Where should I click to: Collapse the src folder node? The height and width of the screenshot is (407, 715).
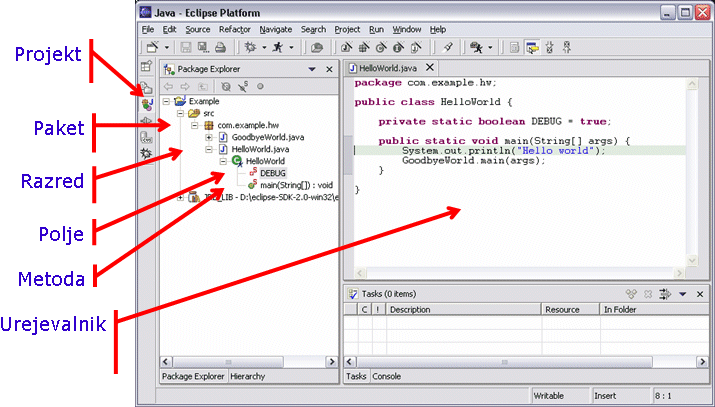click(x=181, y=113)
